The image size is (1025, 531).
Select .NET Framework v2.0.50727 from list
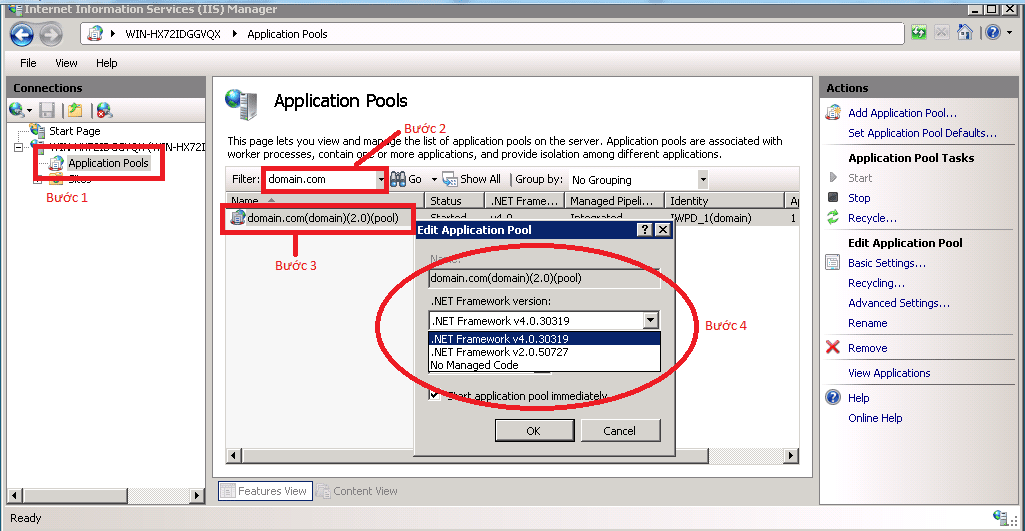tap(499, 352)
